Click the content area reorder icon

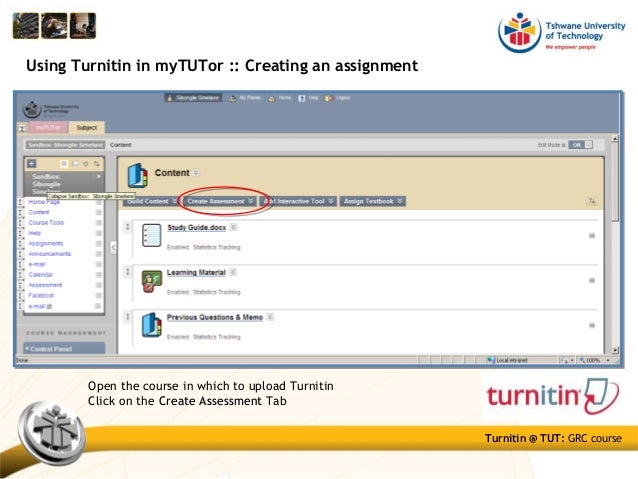[592, 201]
